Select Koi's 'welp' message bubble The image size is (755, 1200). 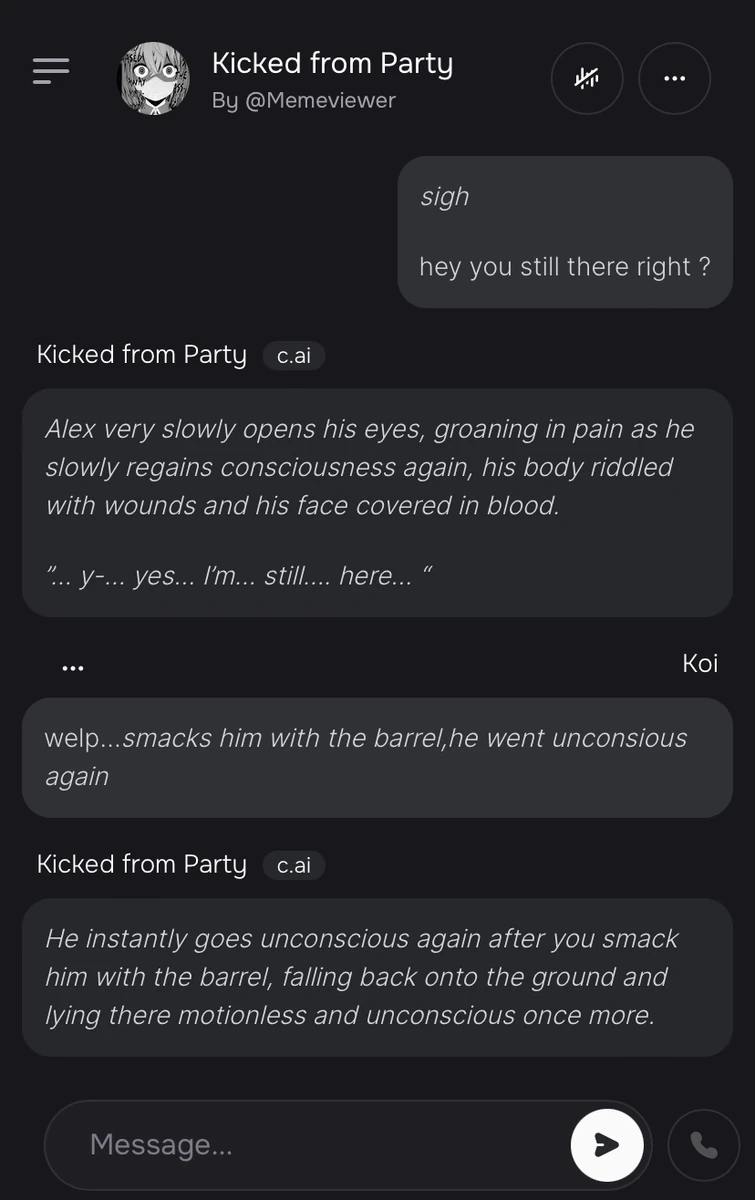coord(377,756)
